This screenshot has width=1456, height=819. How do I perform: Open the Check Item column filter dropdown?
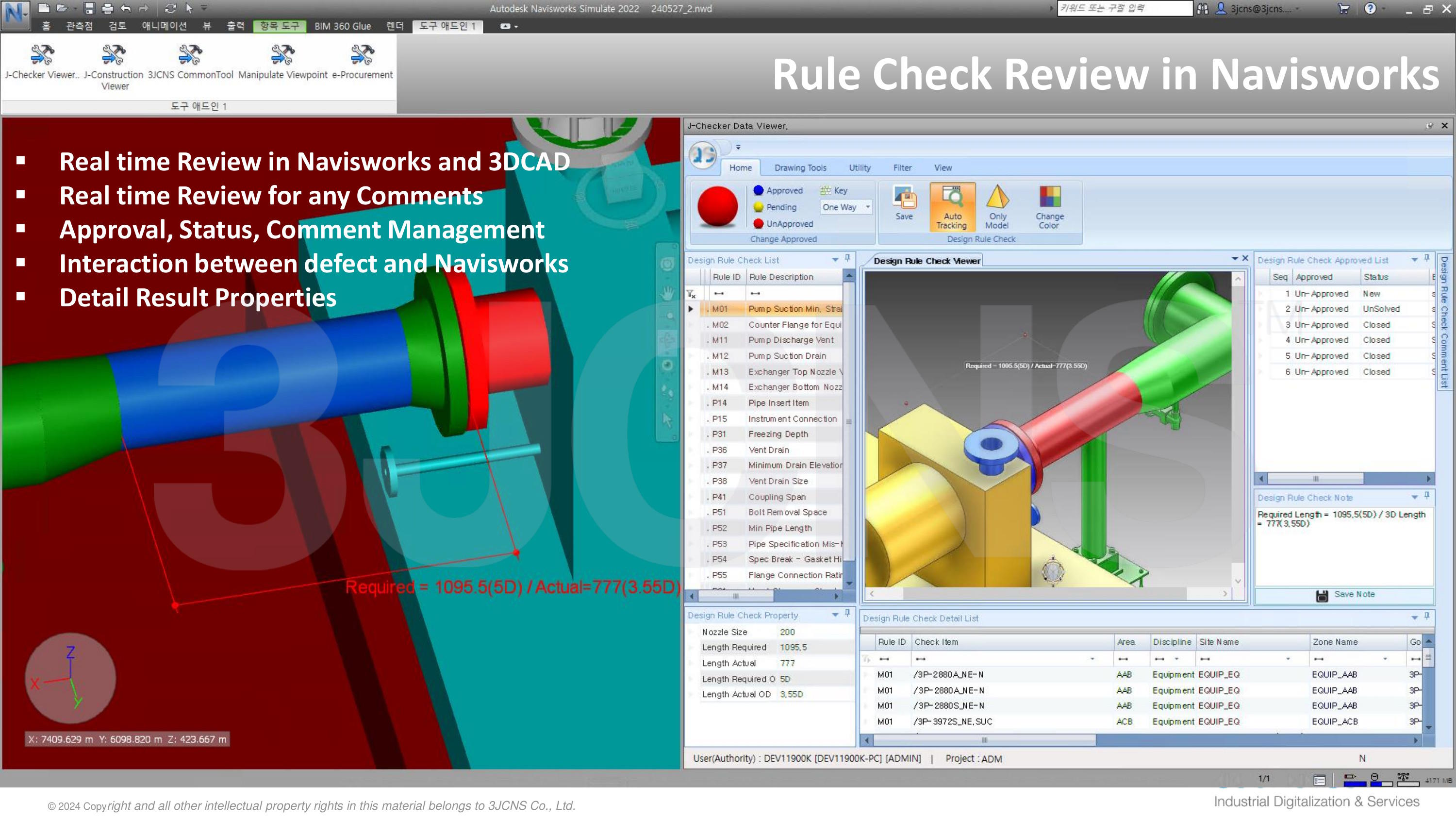click(x=1092, y=659)
